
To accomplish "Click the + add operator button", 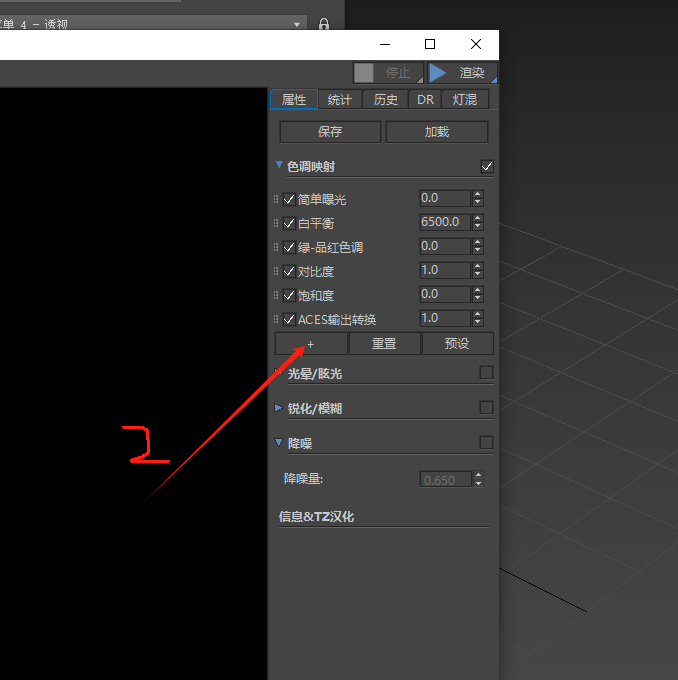I will [311, 344].
